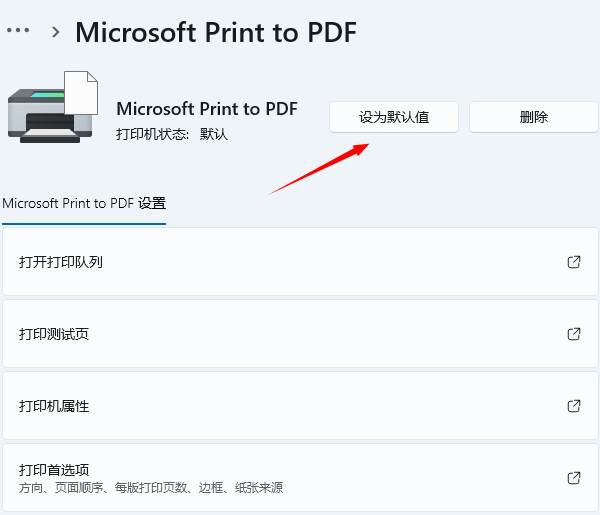Click the 默认 status value text

click(x=214, y=134)
